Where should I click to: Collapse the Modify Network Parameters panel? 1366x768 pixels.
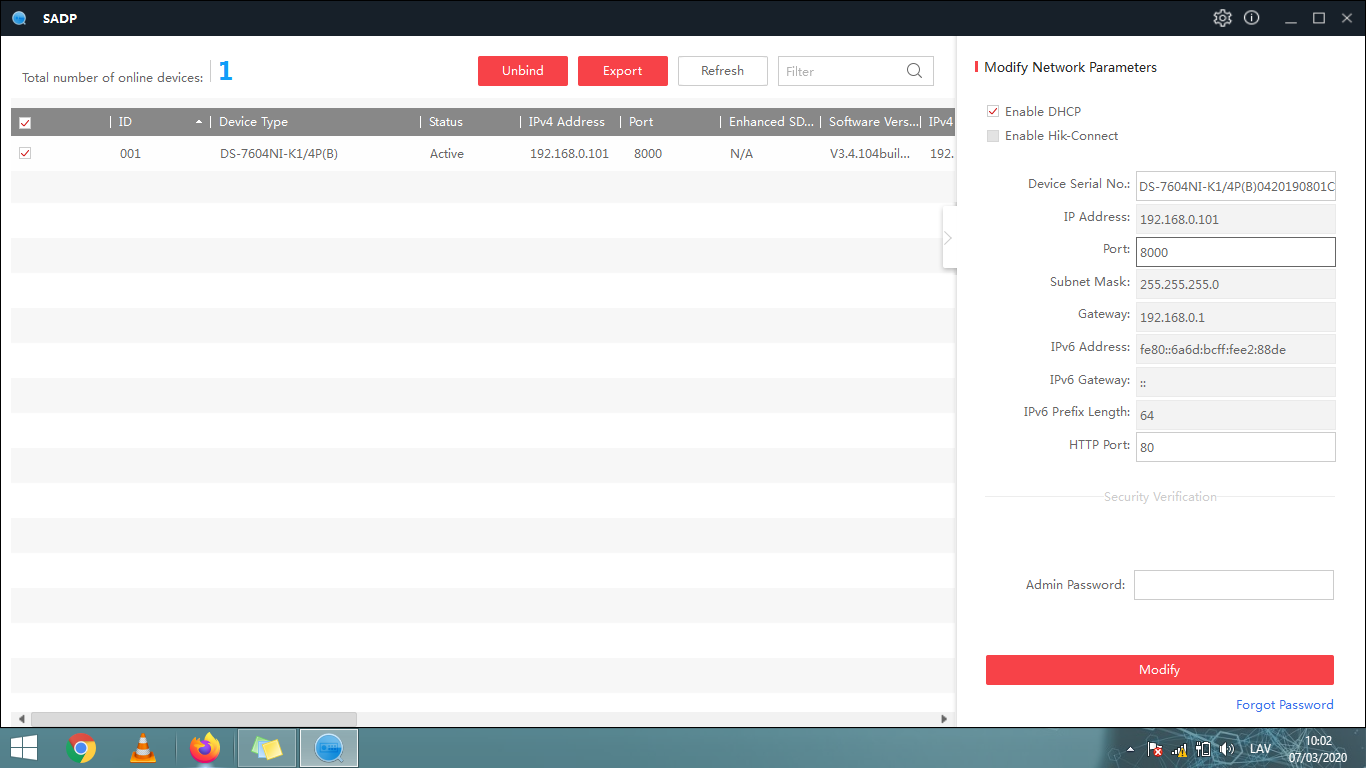(x=948, y=238)
